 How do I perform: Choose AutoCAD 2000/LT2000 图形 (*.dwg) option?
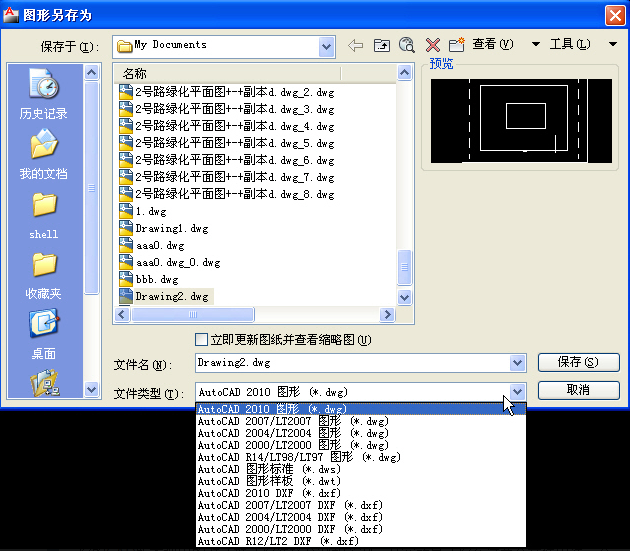tap(360, 445)
